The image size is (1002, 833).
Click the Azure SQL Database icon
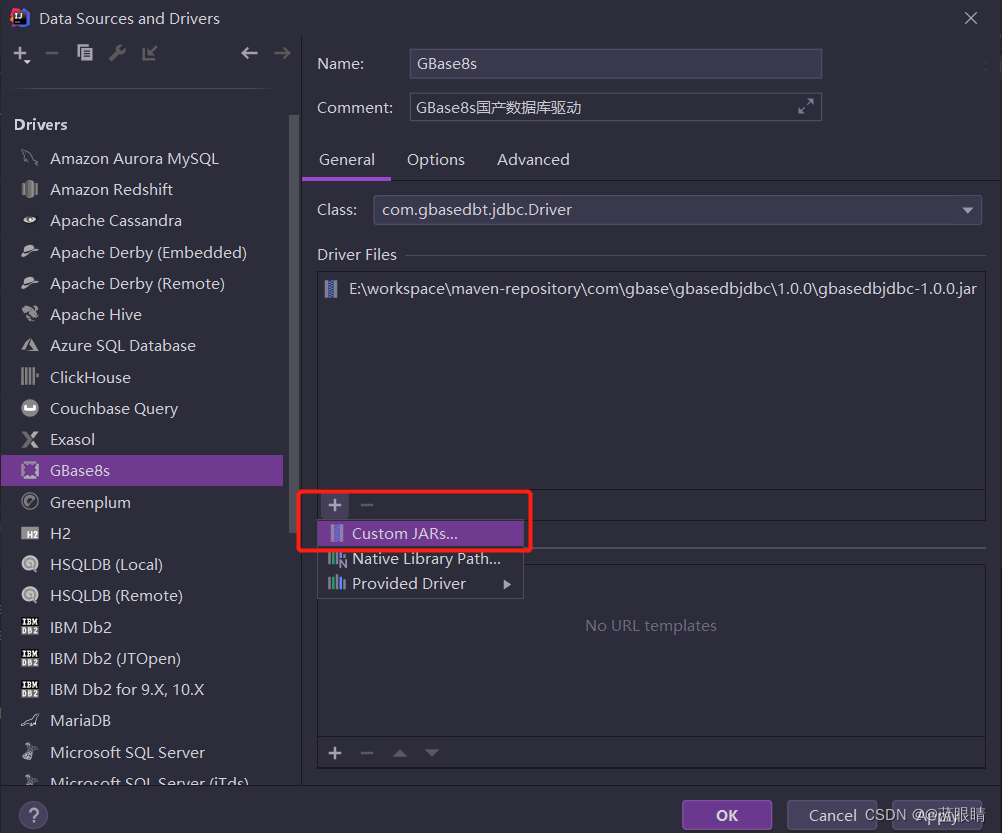click(29, 346)
